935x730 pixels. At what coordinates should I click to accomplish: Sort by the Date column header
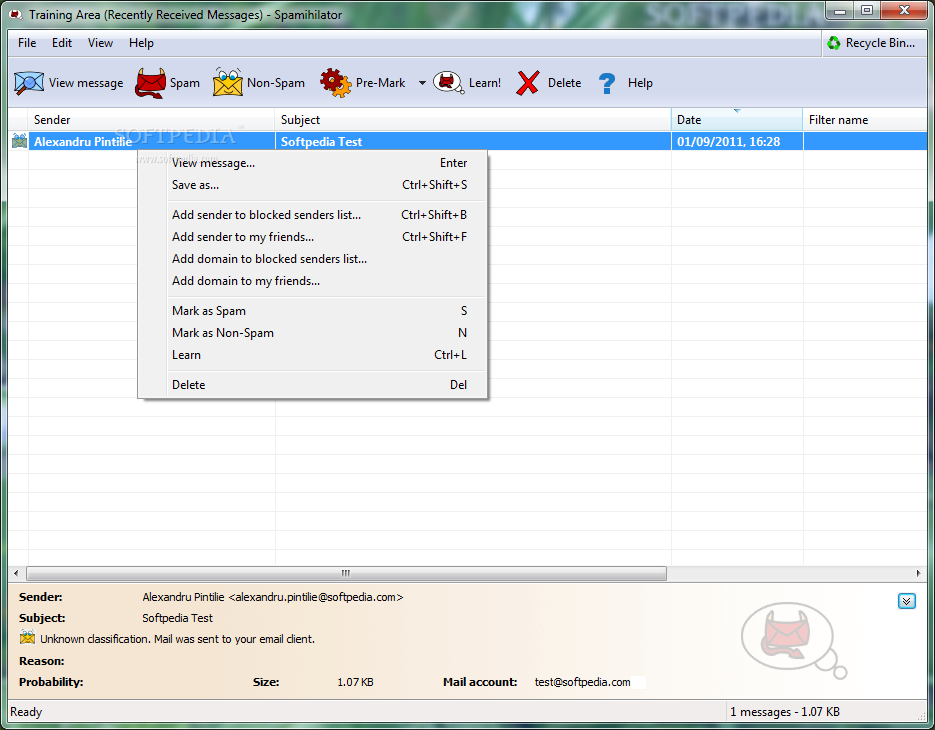(737, 120)
